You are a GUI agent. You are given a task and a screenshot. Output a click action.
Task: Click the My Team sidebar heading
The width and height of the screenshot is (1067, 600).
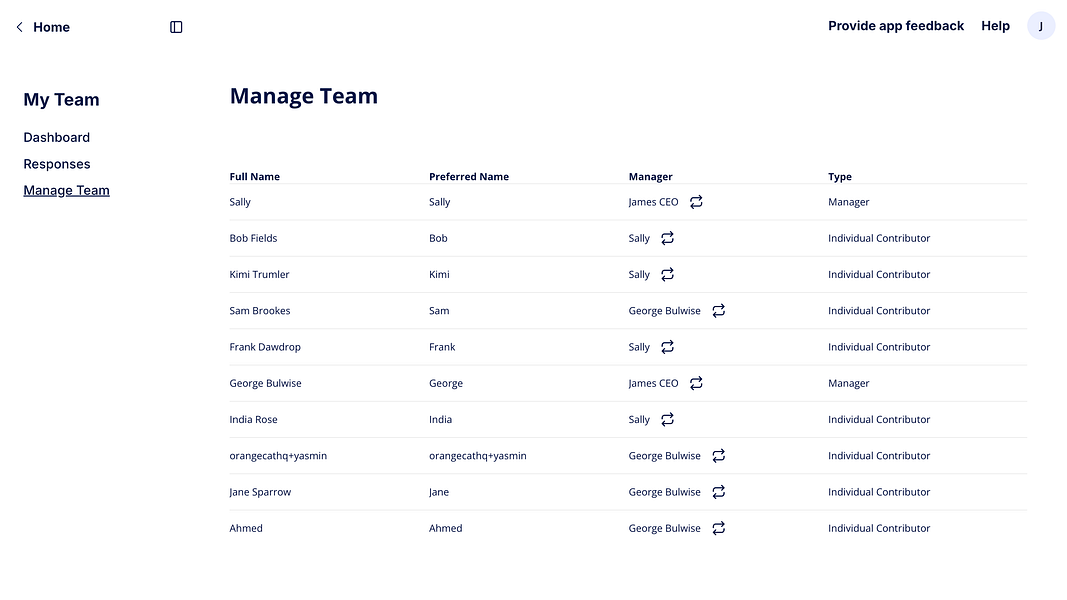click(x=61, y=100)
